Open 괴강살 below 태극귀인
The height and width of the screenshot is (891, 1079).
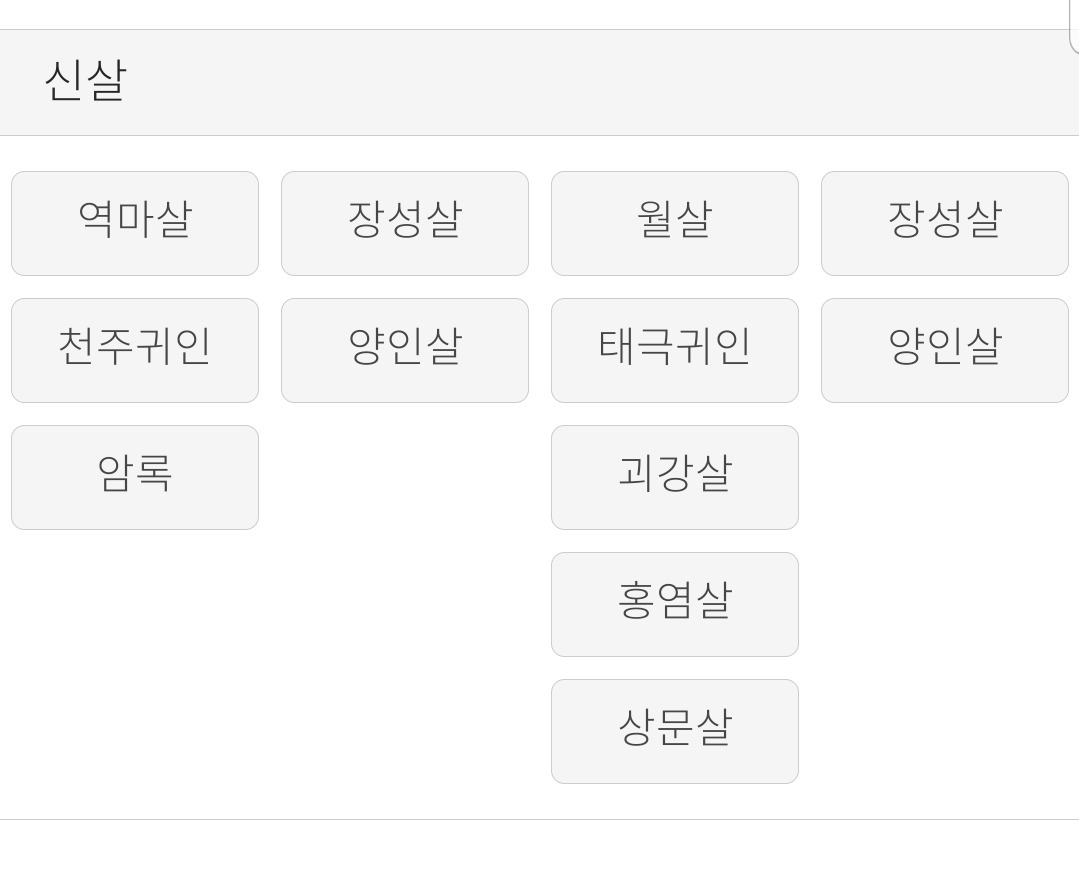point(674,477)
